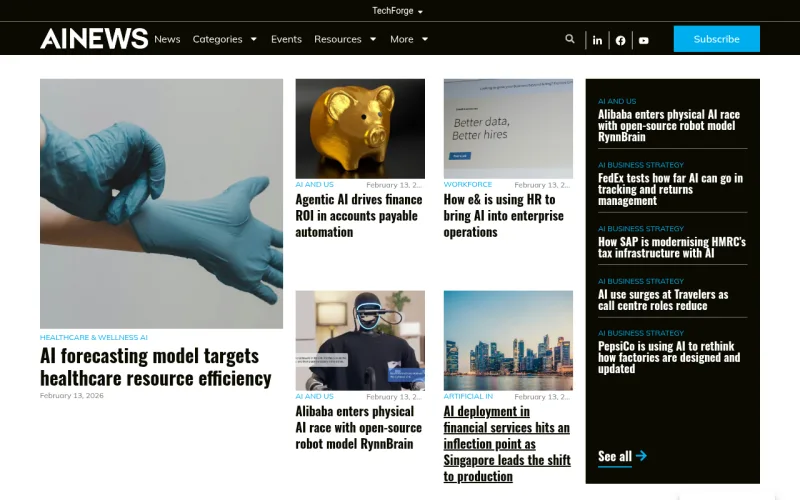Select the WORKFORCE category tag
The height and width of the screenshot is (500, 800).
(x=468, y=185)
